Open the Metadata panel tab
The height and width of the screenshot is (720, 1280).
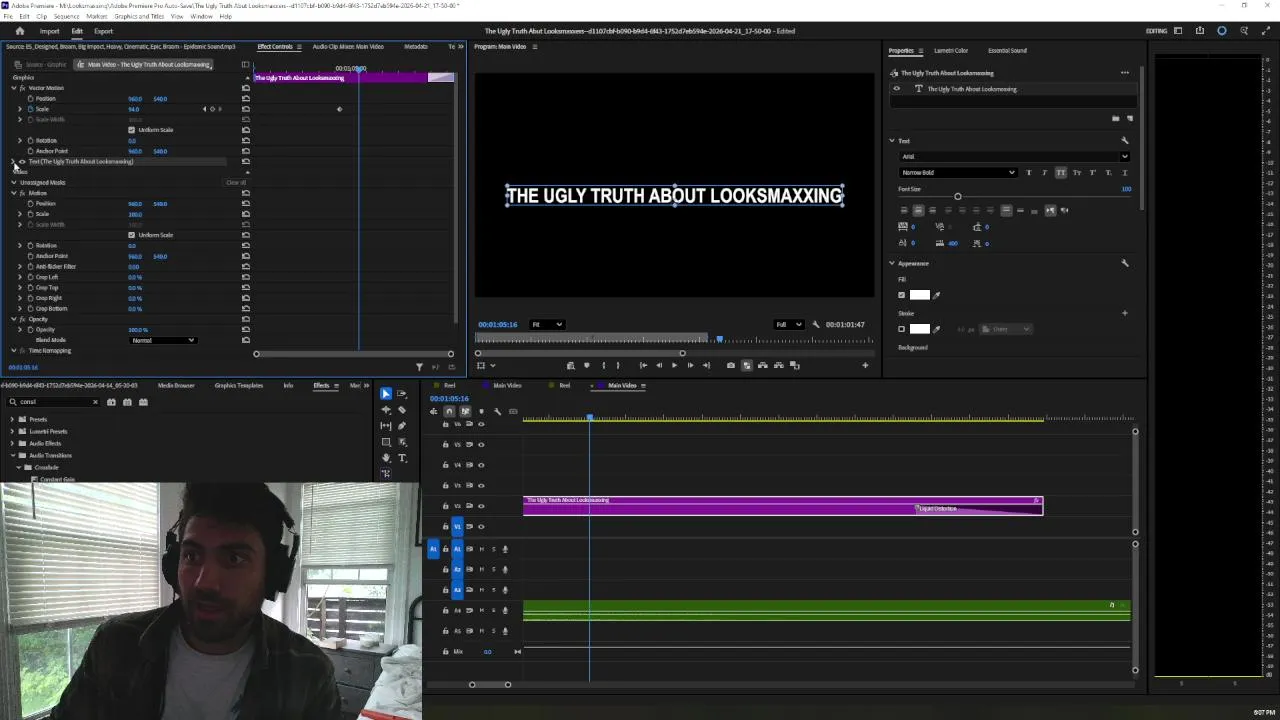tap(416, 47)
